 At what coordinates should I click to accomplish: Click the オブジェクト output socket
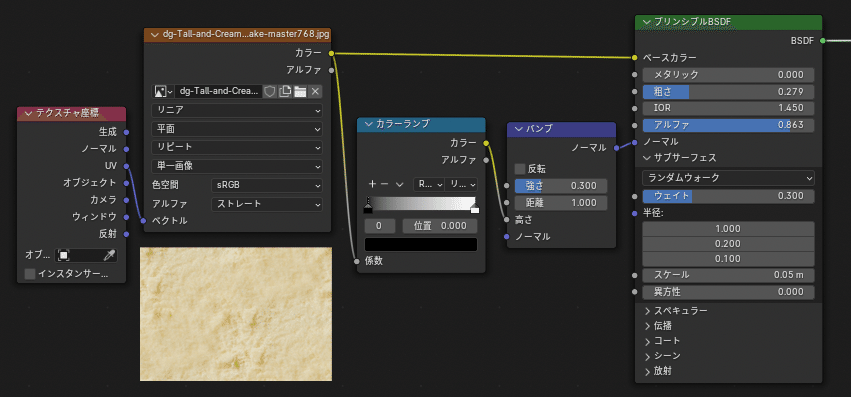pyautogui.click(x=126, y=183)
